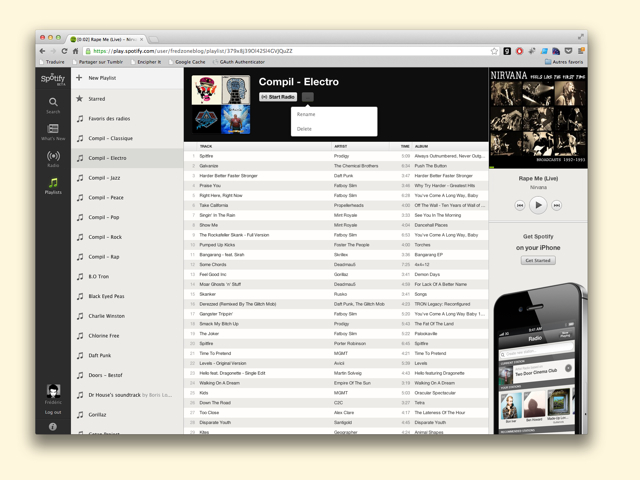Open Chlorine Free playlist
This screenshot has height=480, width=640.
[127, 336]
